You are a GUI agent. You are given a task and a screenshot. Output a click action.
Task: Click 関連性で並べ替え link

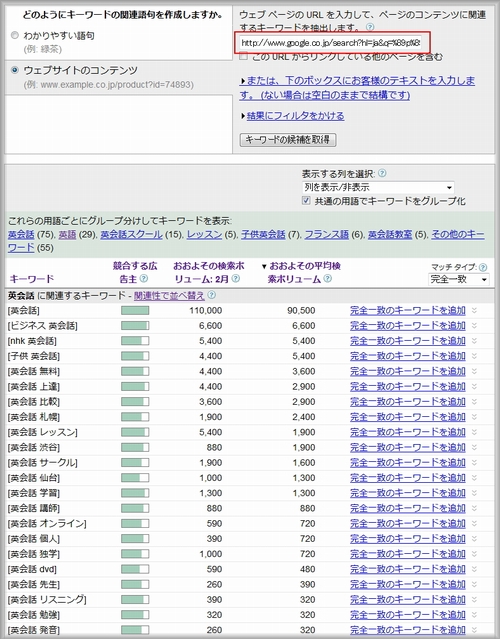(x=169, y=295)
